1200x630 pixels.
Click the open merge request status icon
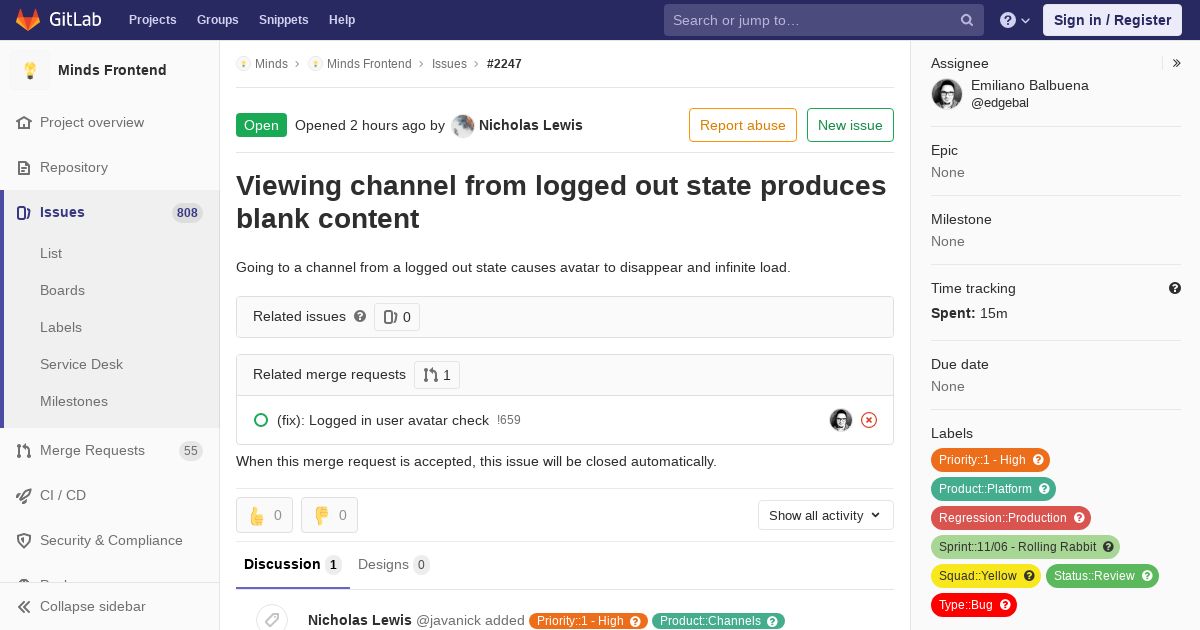coord(261,420)
